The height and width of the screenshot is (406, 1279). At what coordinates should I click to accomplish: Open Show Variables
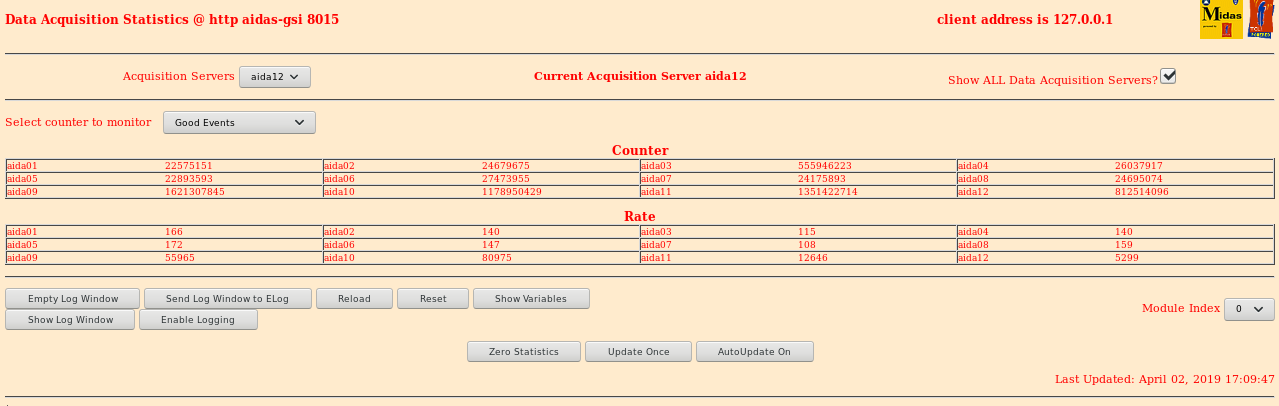point(530,298)
